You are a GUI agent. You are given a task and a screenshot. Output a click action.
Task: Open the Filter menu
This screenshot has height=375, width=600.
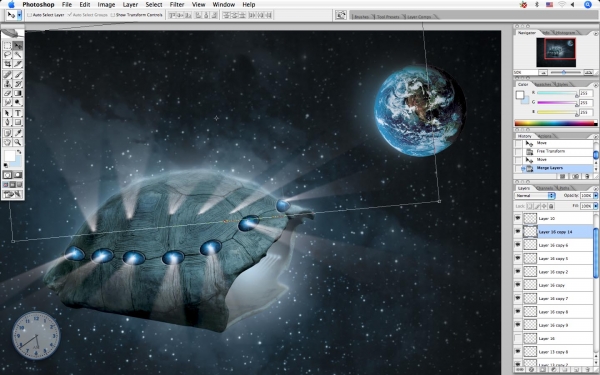177,5
